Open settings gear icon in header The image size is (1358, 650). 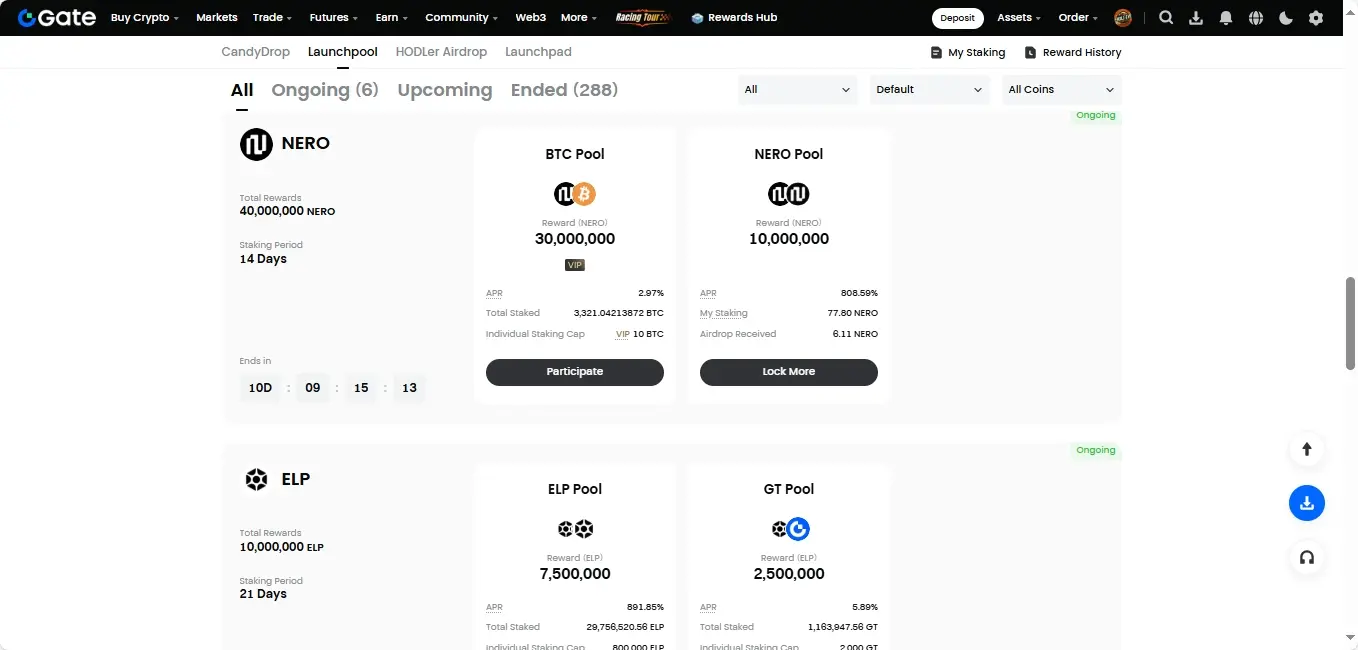(x=1316, y=17)
